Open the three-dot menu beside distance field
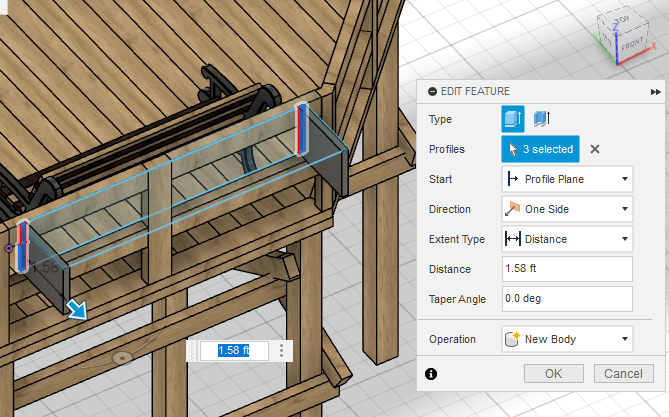669x417 pixels. pyautogui.click(x=281, y=351)
